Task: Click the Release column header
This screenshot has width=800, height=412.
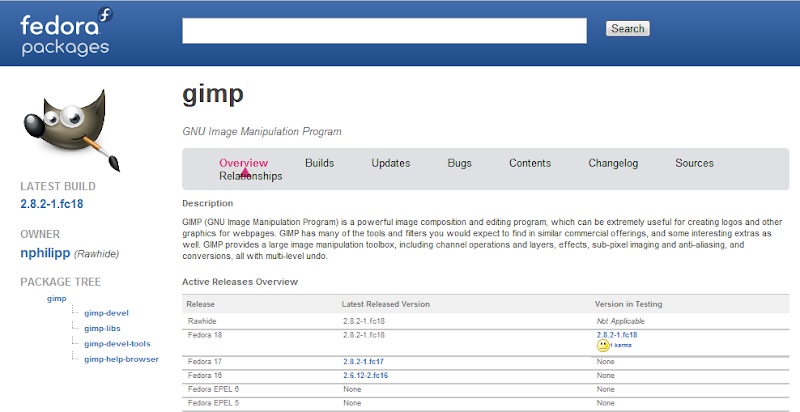Action: (x=201, y=304)
